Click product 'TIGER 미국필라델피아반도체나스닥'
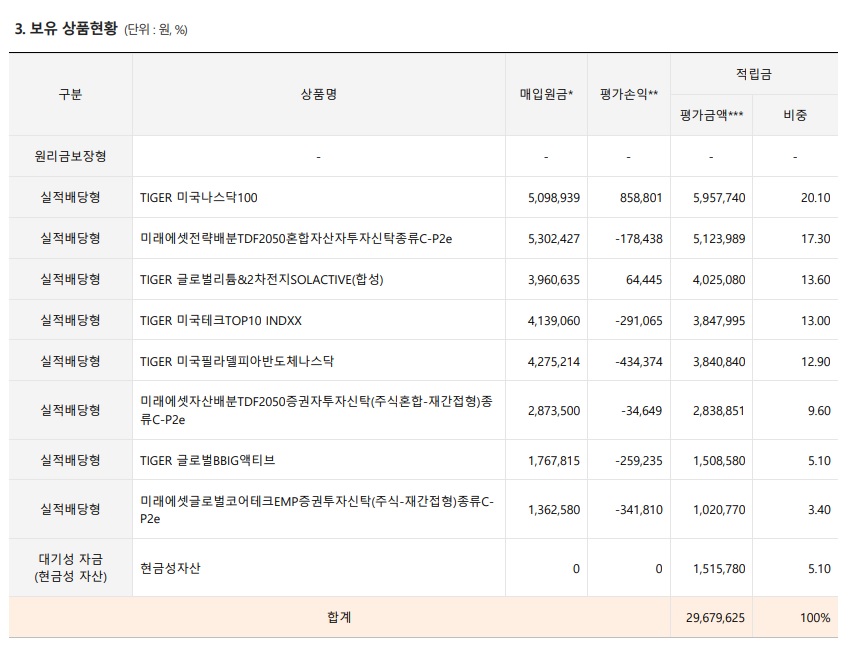 (x=237, y=362)
